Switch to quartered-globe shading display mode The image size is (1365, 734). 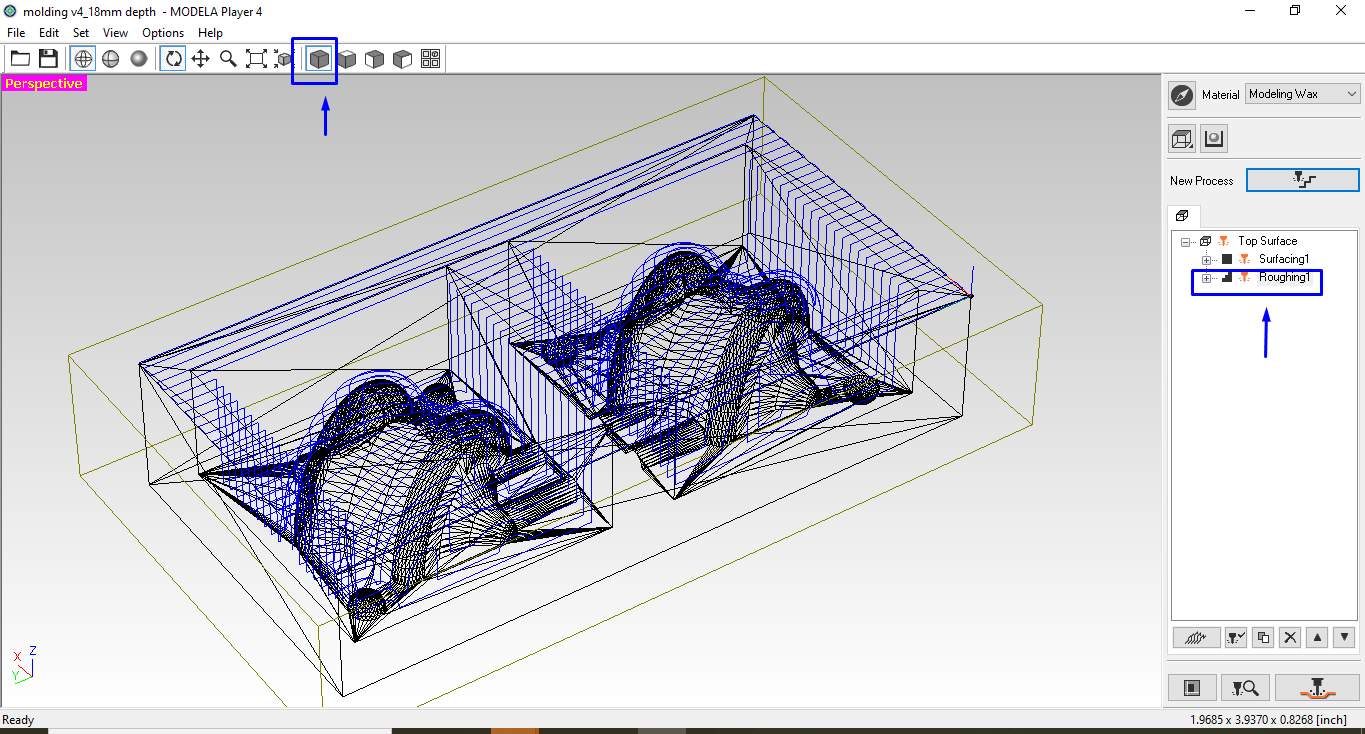(111, 59)
